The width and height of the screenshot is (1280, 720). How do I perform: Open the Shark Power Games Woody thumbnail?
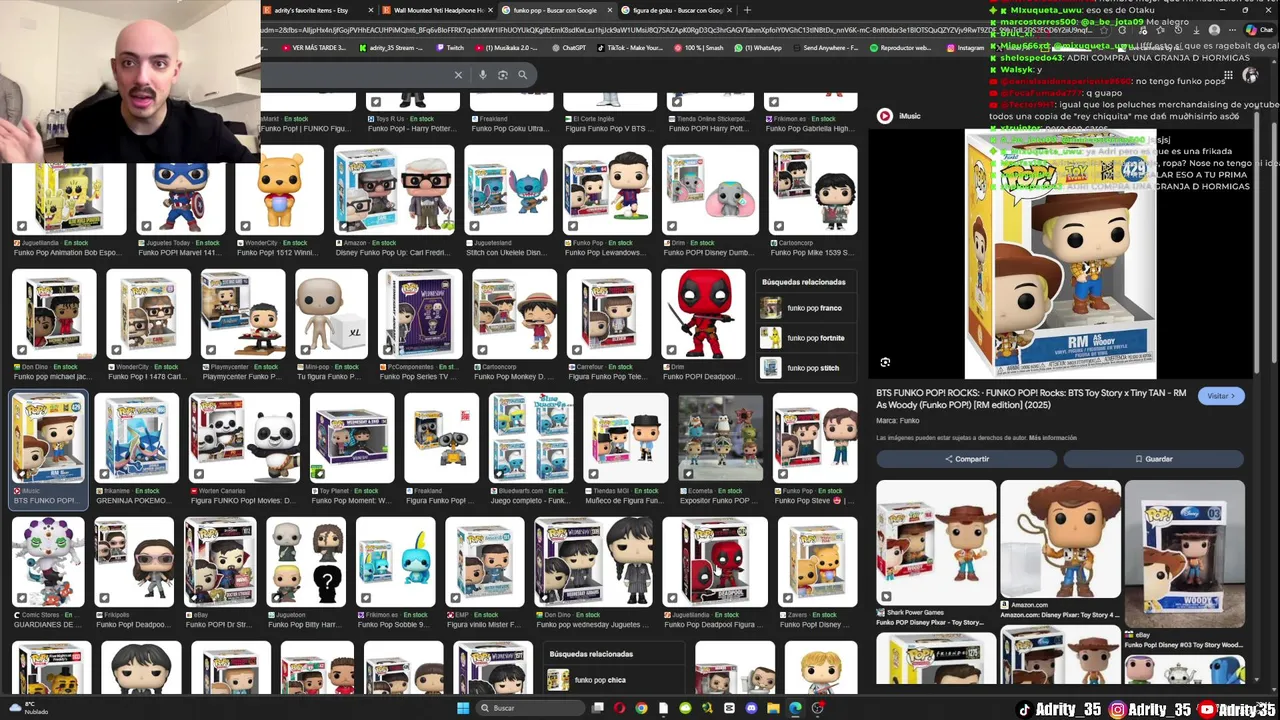click(x=936, y=543)
